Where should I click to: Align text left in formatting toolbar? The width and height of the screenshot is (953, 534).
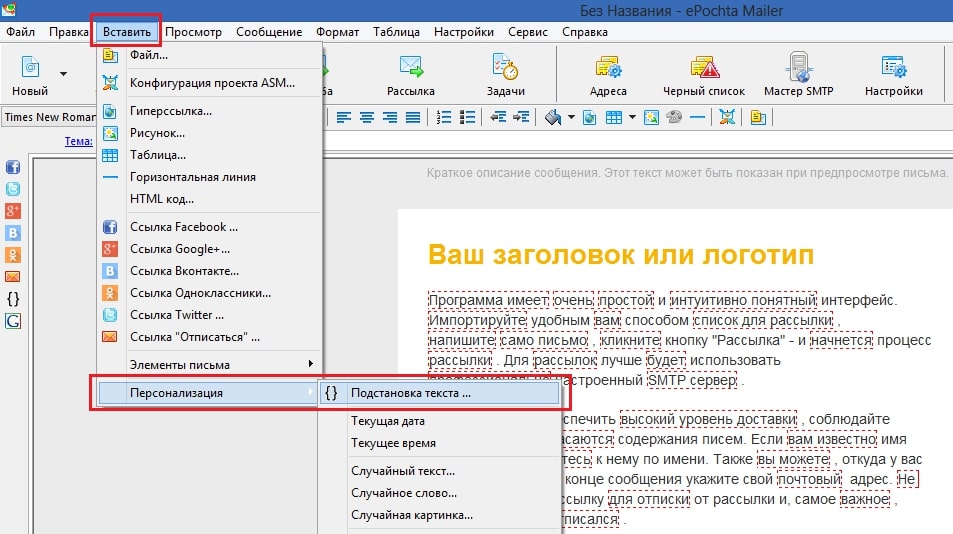click(x=344, y=117)
